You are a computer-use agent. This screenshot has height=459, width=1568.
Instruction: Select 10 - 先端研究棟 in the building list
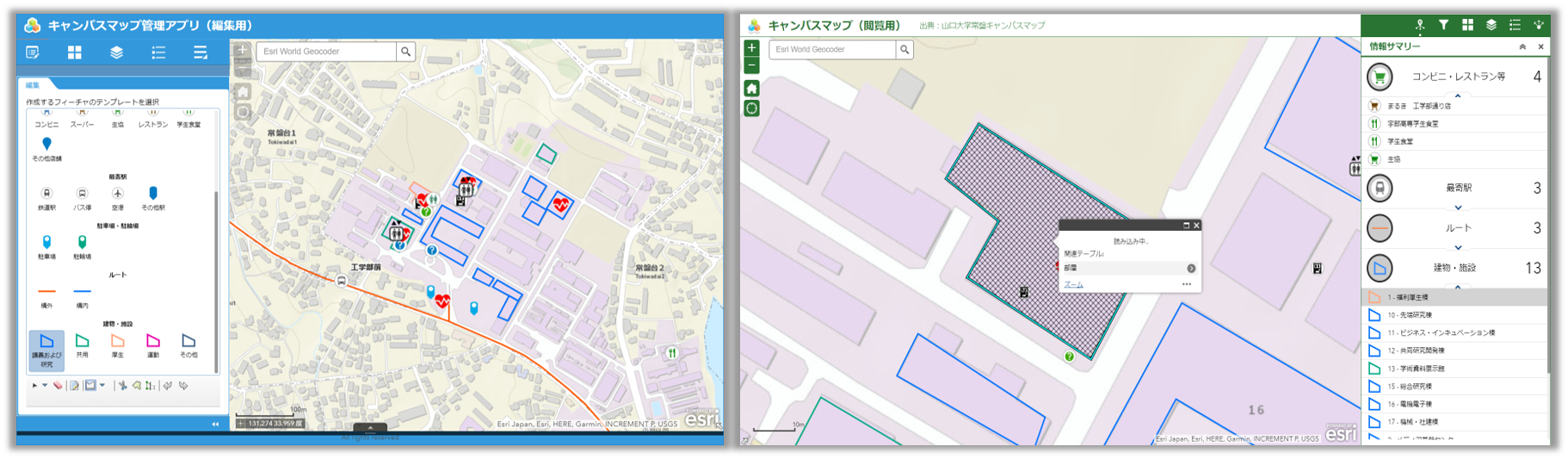pos(1455,315)
